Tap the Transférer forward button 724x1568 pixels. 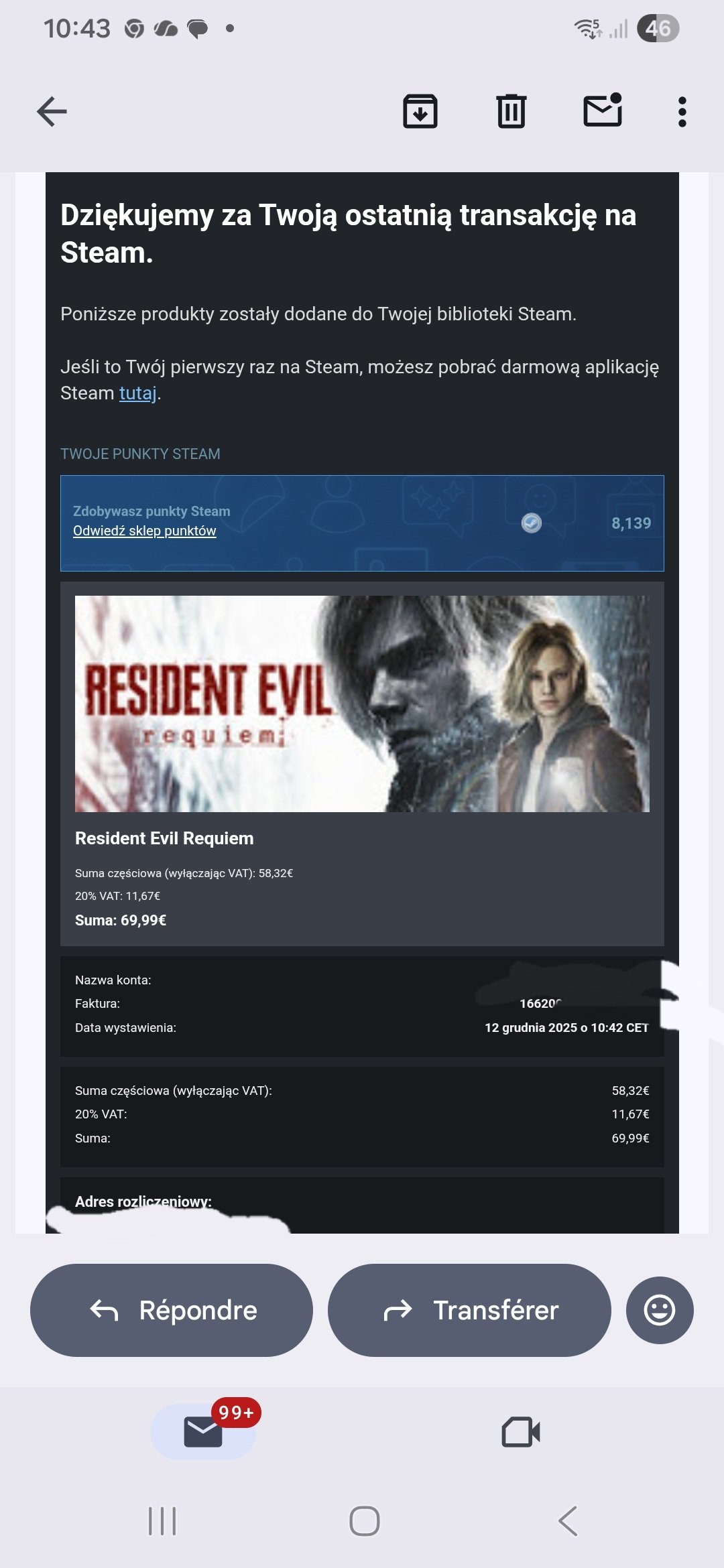pos(469,1310)
